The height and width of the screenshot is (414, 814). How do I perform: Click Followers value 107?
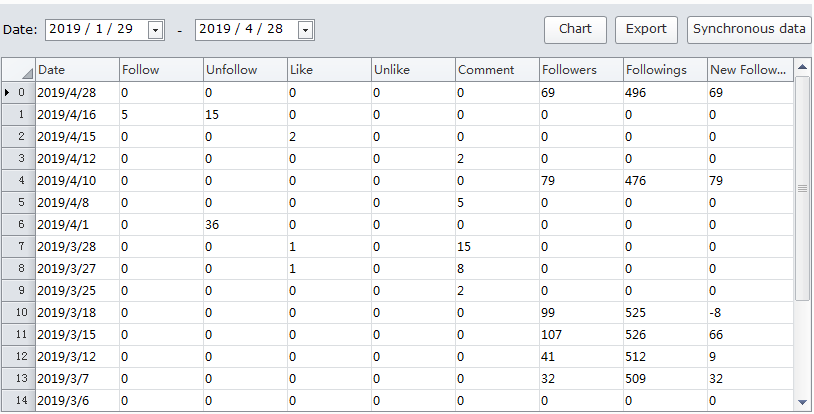click(582, 335)
